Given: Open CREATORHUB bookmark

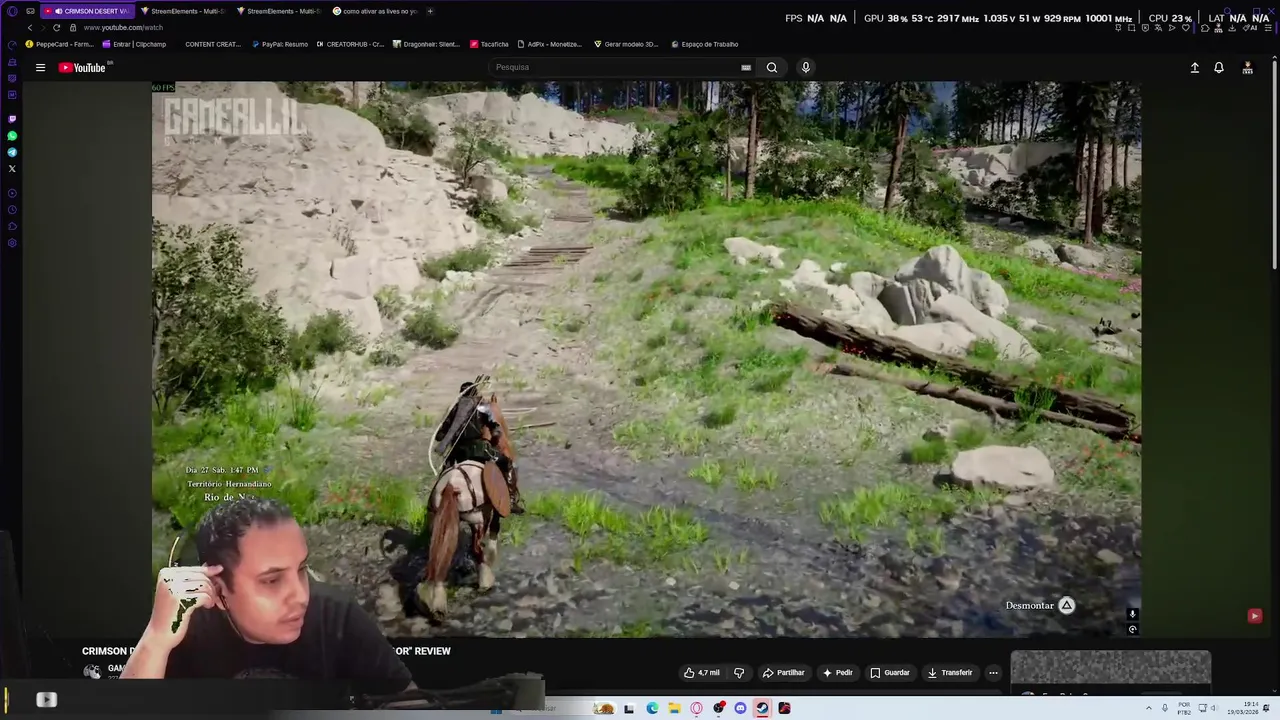Looking at the screenshot, I should (x=350, y=44).
